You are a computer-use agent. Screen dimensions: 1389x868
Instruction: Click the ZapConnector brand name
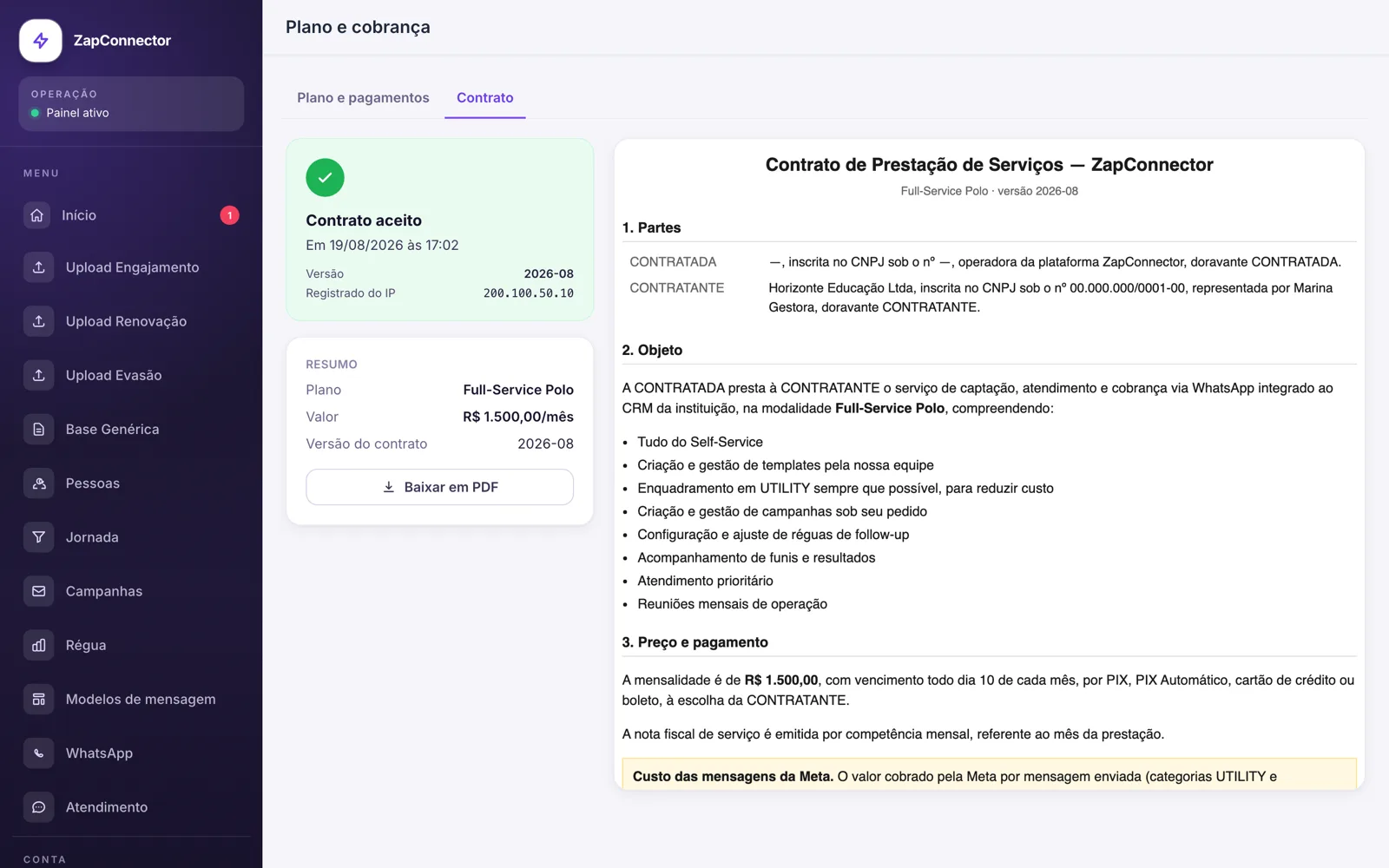[x=122, y=41]
